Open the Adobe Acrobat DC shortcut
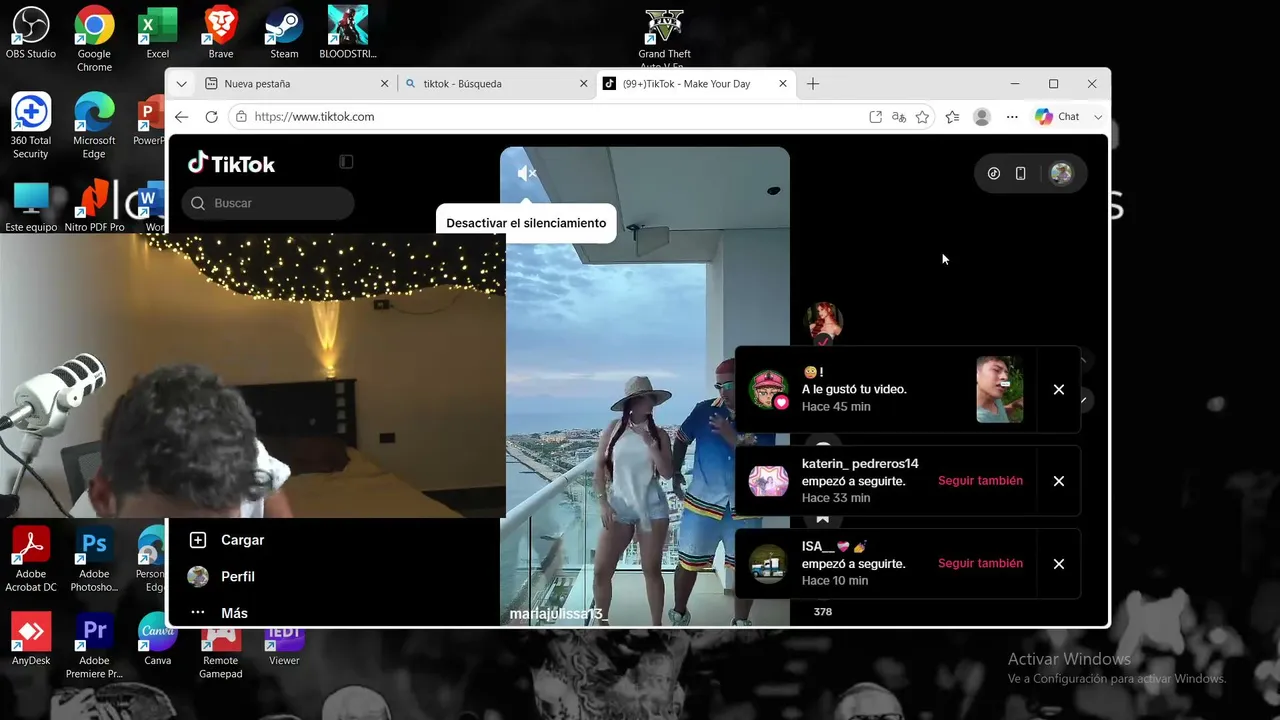Image resolution: width=1280 pixels, height=720 pixels. click(31, 560)
